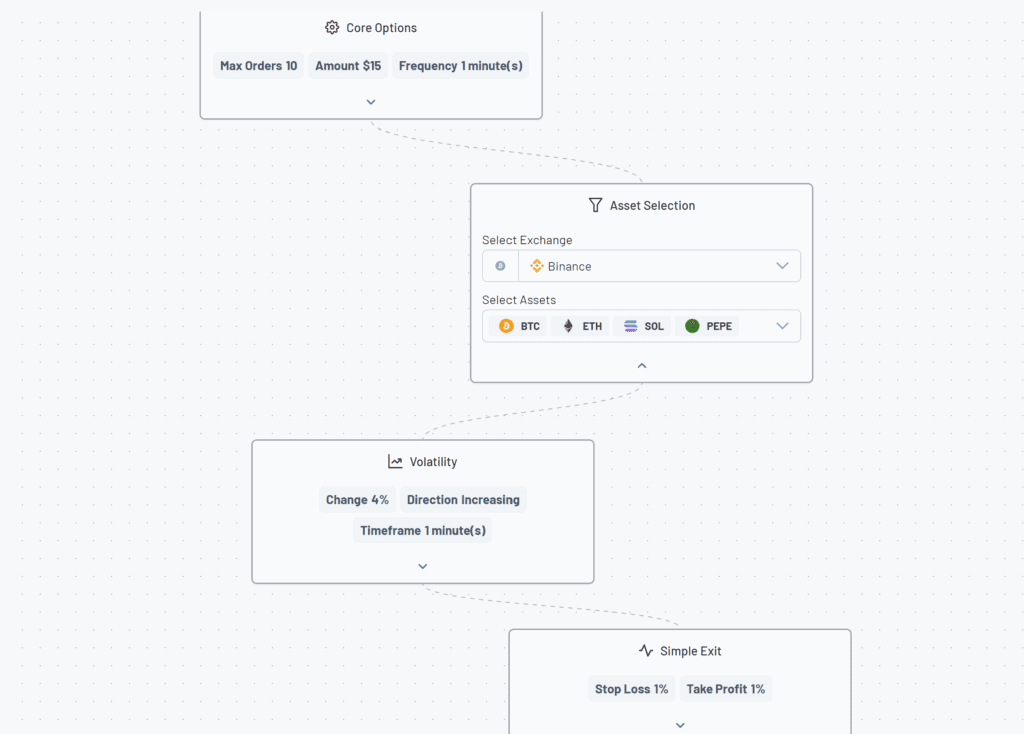1024x734 pixels.
Task: Click the Take Profit 1% tag
Action: [x=726, y=689]
